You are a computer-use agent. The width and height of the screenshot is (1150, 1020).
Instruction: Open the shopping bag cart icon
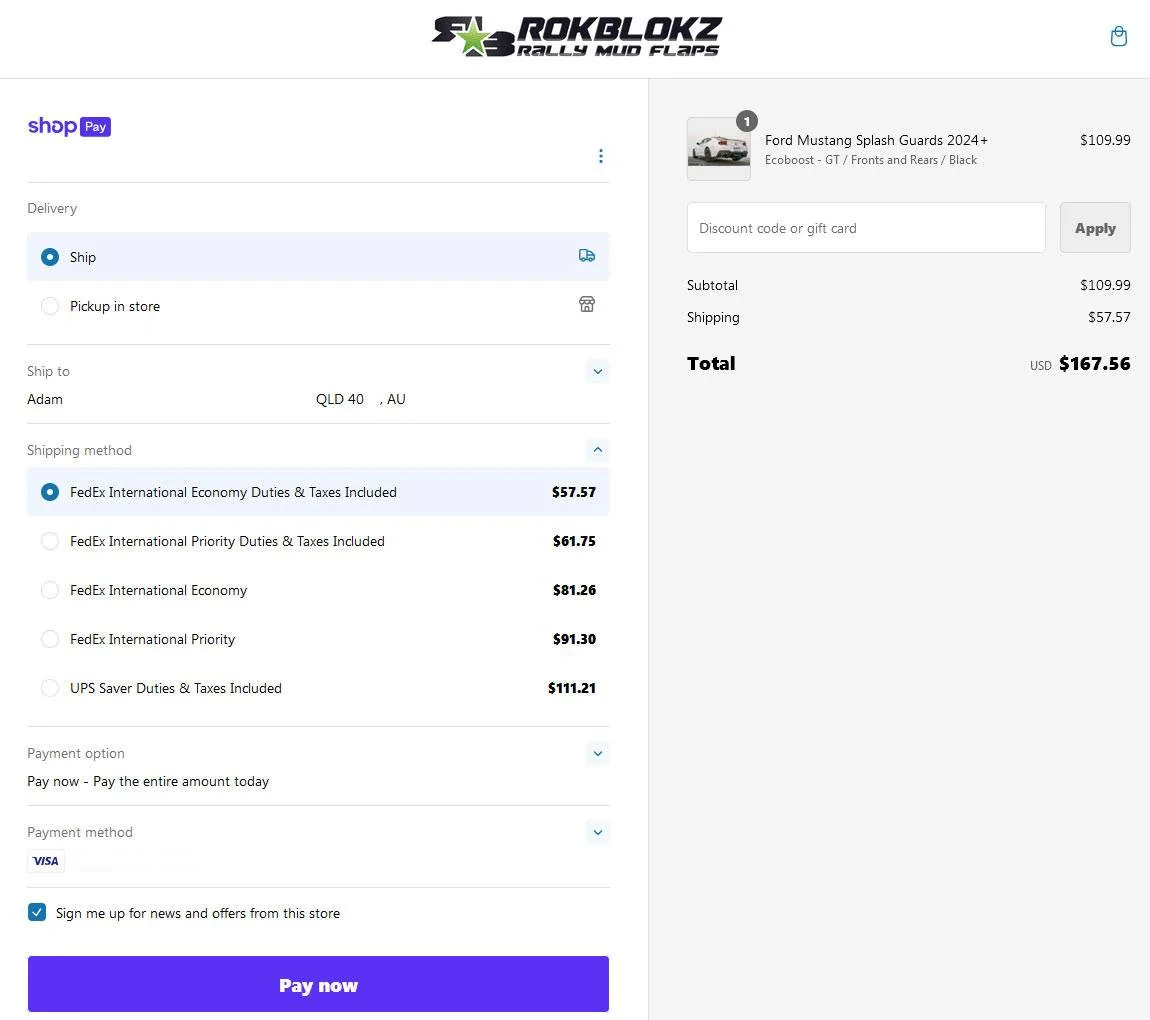coord(1118,36)
